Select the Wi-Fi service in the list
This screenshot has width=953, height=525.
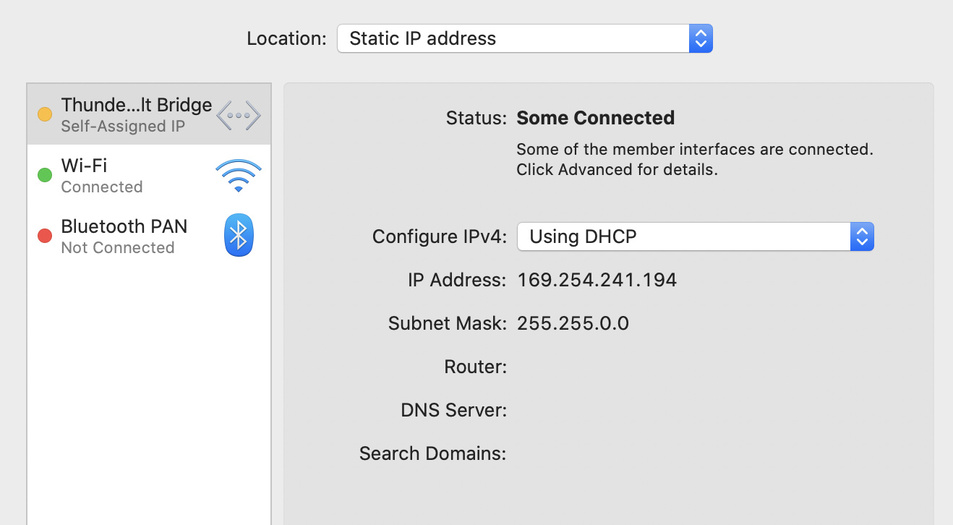tap(84, 165)
